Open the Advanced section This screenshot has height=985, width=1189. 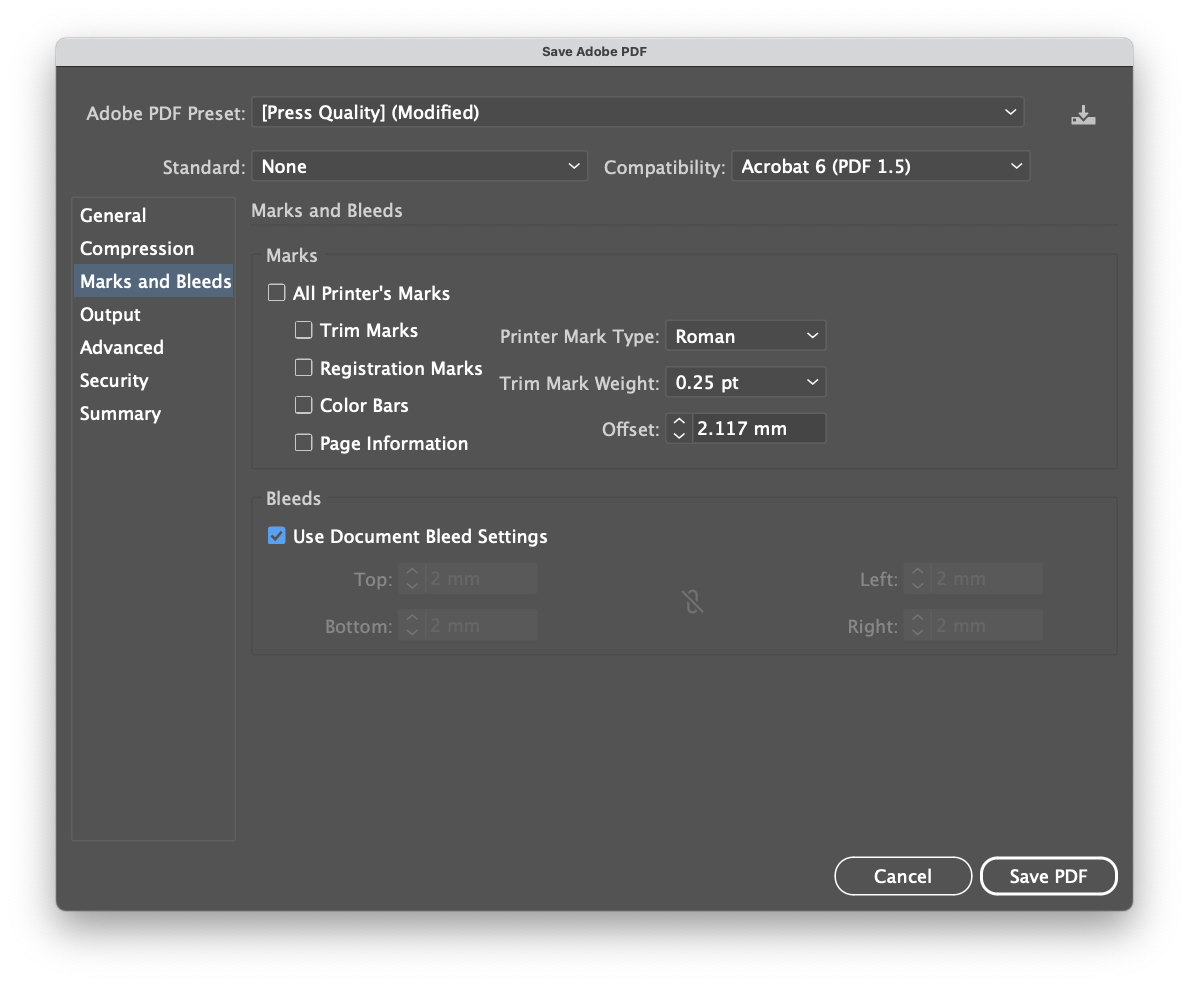point(153,347)
